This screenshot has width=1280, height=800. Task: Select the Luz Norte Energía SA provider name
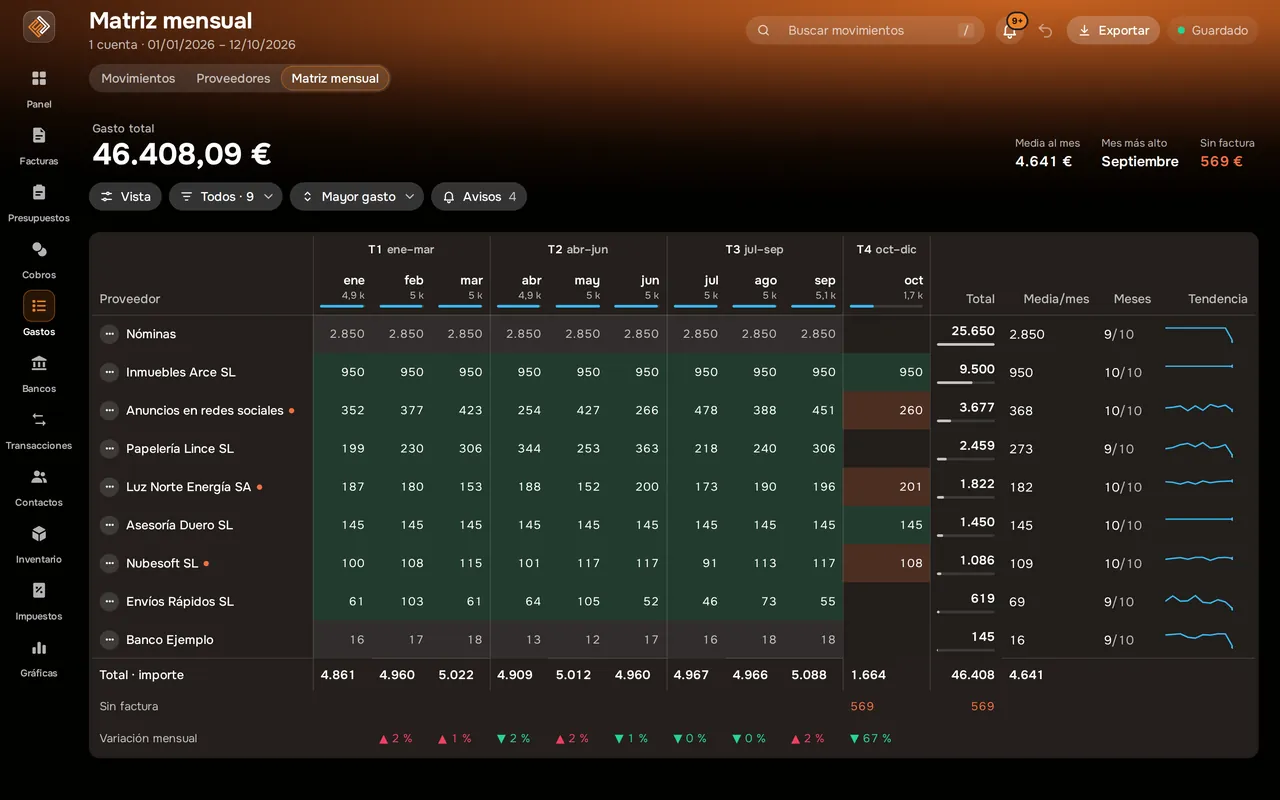(x=188, y=487)
